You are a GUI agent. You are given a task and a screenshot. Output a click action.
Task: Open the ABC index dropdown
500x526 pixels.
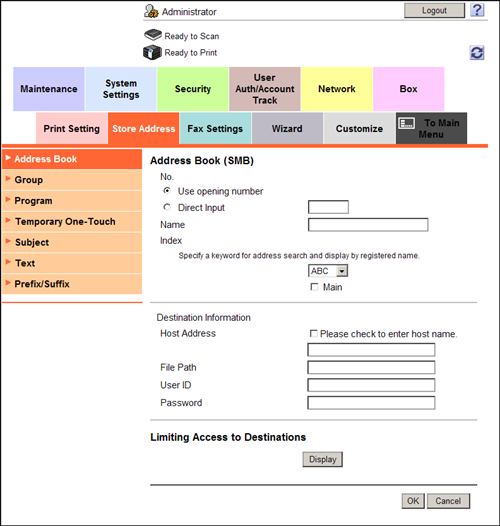point(328,271)
